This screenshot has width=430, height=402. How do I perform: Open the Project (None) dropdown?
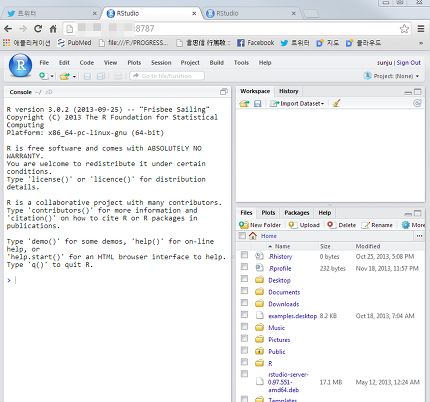click(391, 76)
